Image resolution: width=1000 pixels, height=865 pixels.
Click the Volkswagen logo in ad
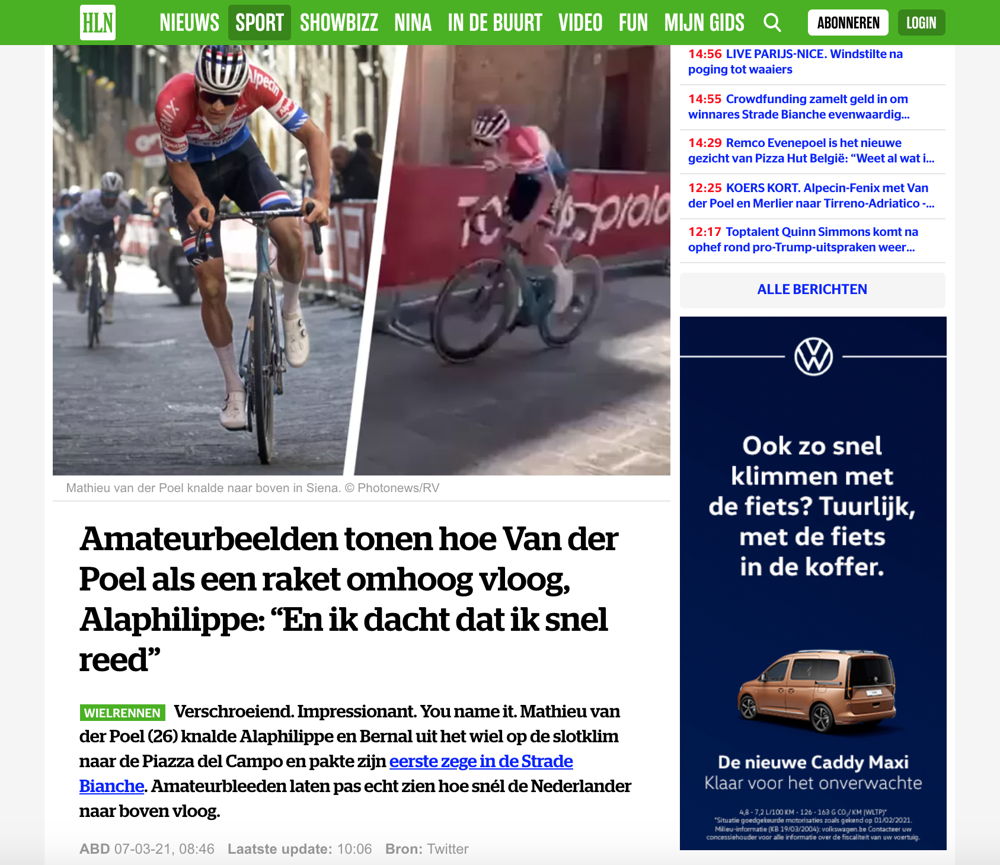click(813, 357)
